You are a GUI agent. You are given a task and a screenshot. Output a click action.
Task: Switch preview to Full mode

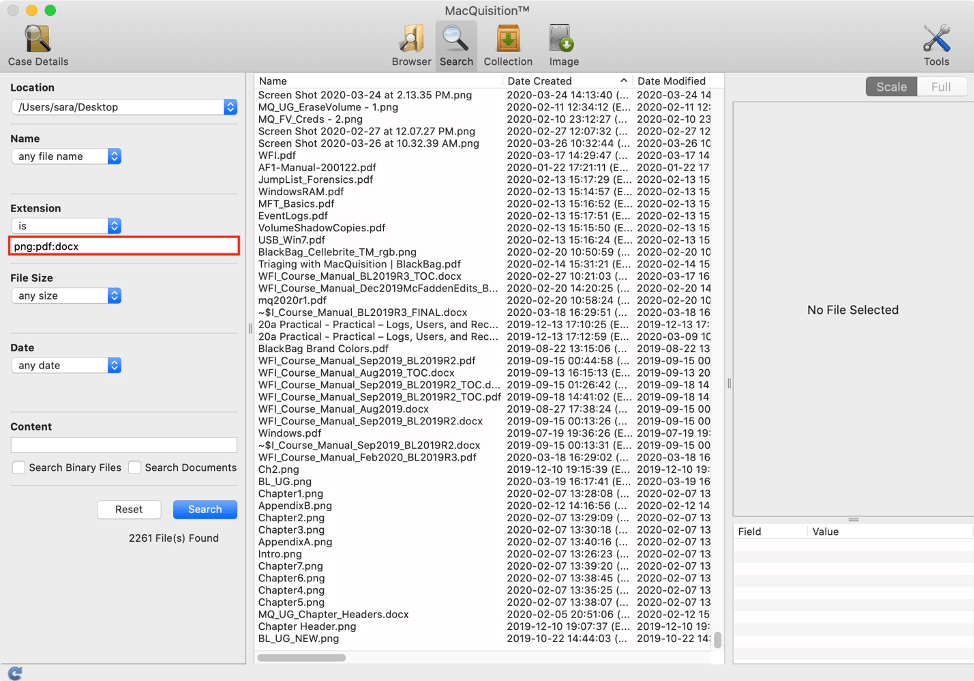[x=941, y=87]
